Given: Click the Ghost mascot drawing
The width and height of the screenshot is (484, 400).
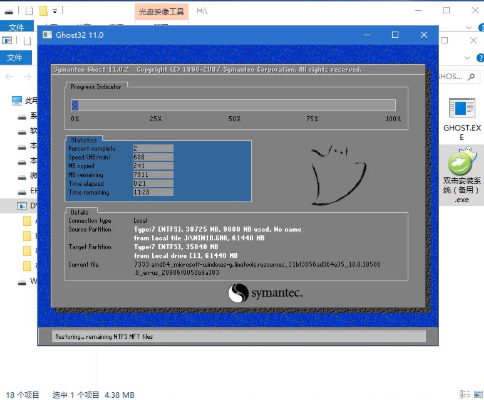Looking at the screenshot, I should (x=338, y=173).
